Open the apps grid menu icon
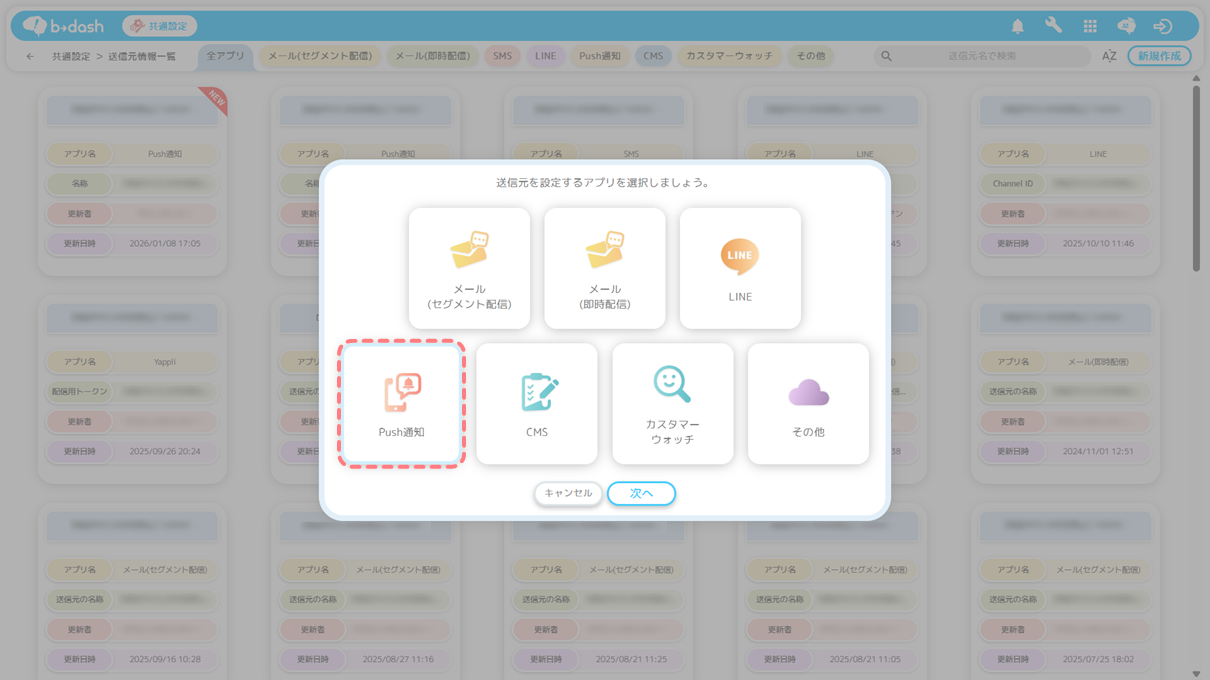The height and width of the screenshot is (680, 1210). pyautogui.click(x=1090, y=26)
